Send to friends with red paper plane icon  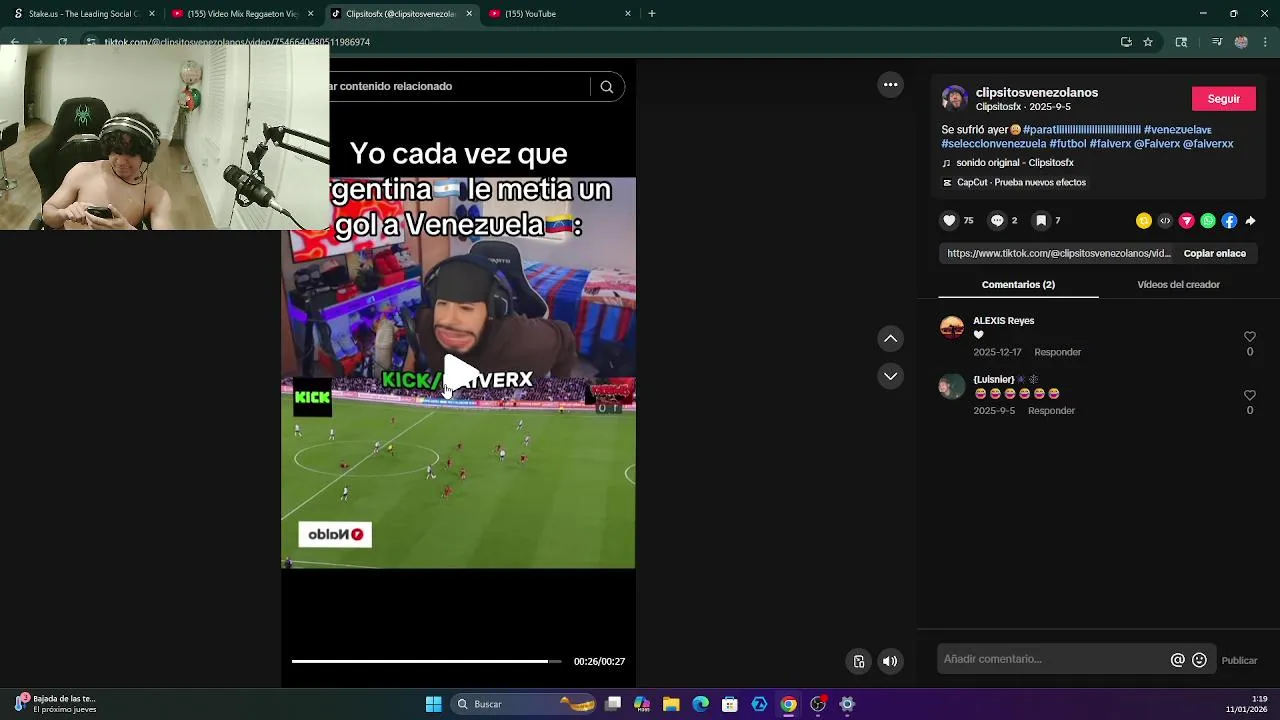[1187, 221]
